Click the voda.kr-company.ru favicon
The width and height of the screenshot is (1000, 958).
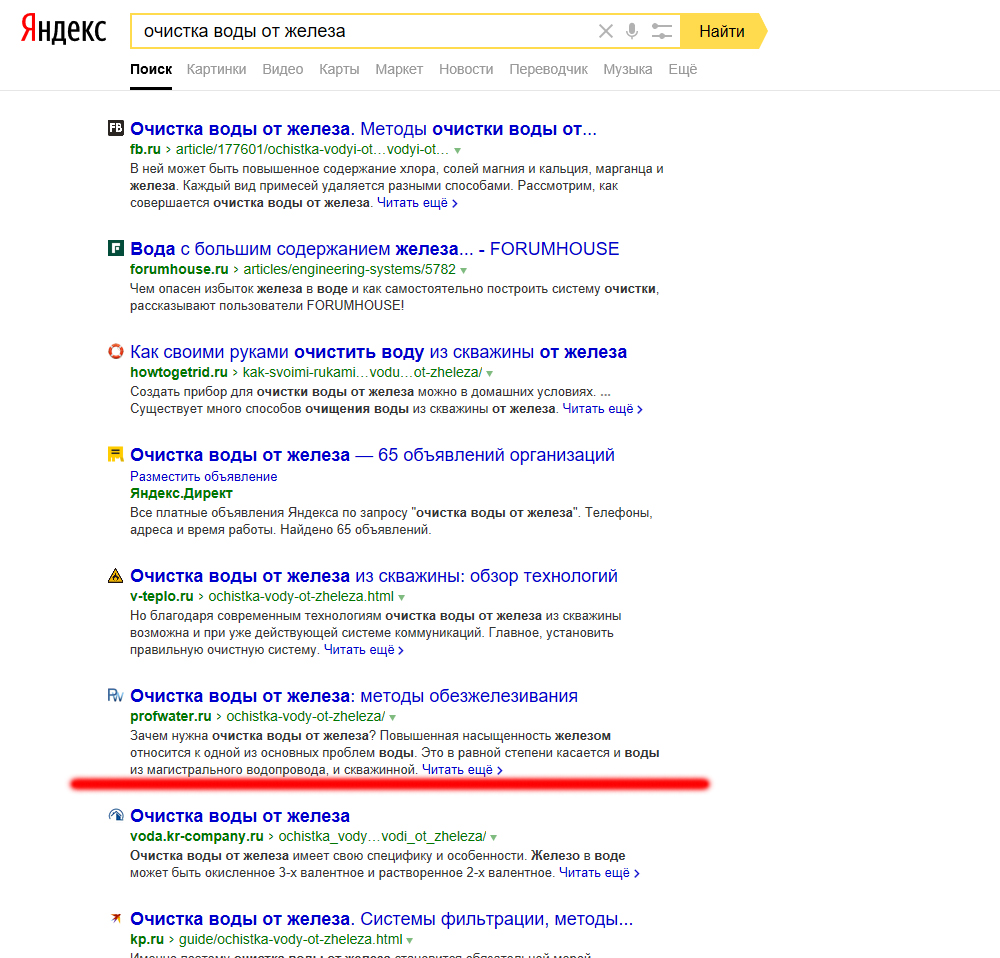[115, 815]
